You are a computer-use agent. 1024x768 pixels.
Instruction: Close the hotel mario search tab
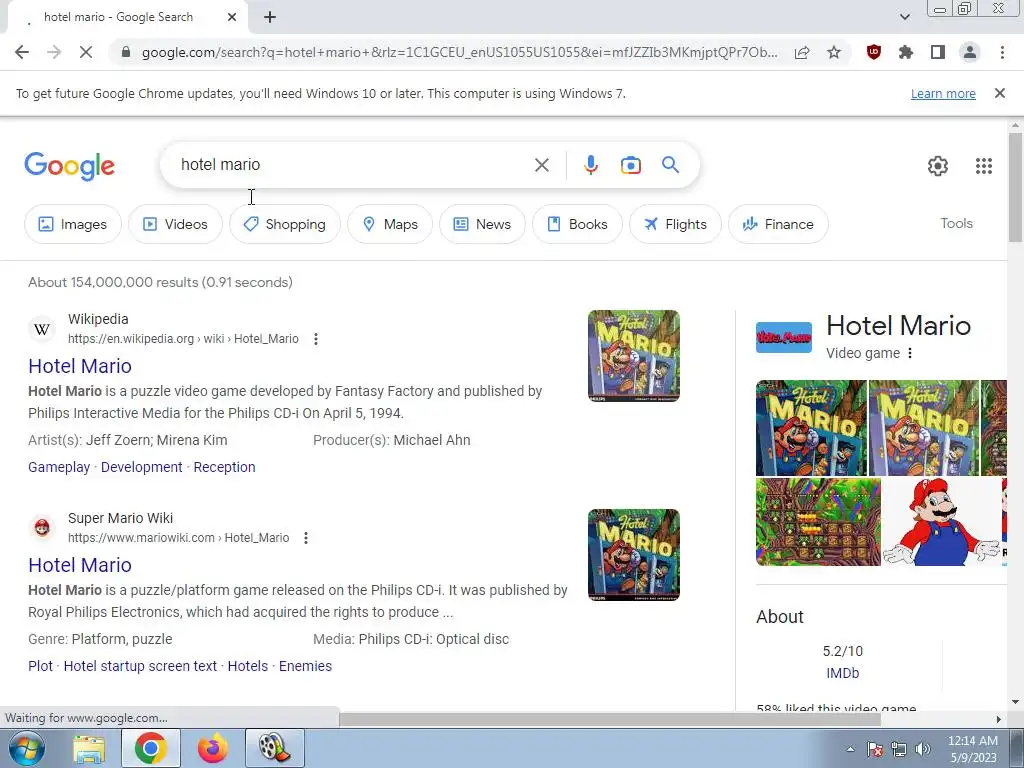232,17
